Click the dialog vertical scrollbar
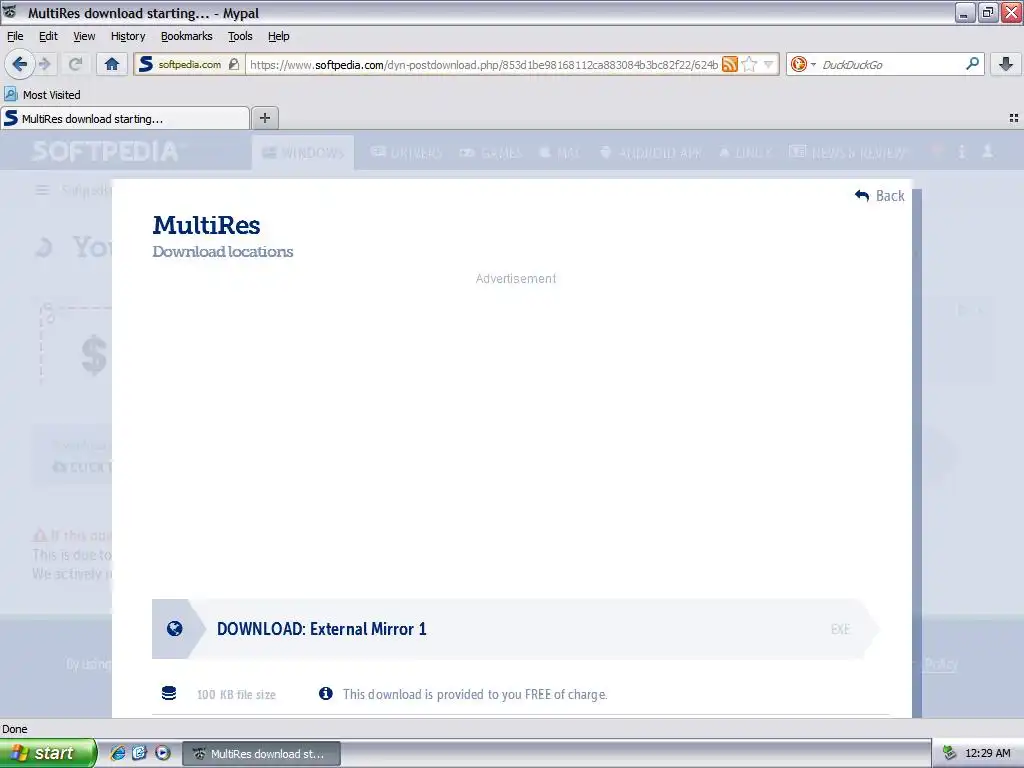 pos(917,453)
